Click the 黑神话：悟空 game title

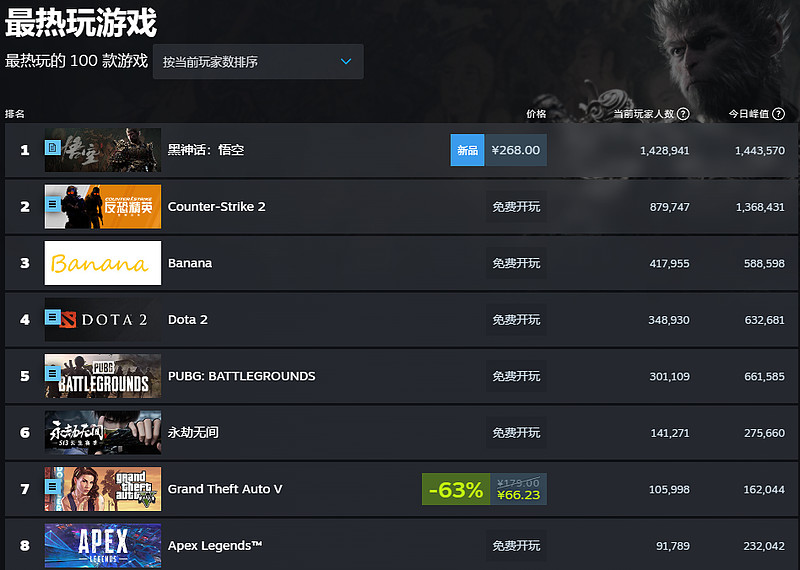(206, 150)
